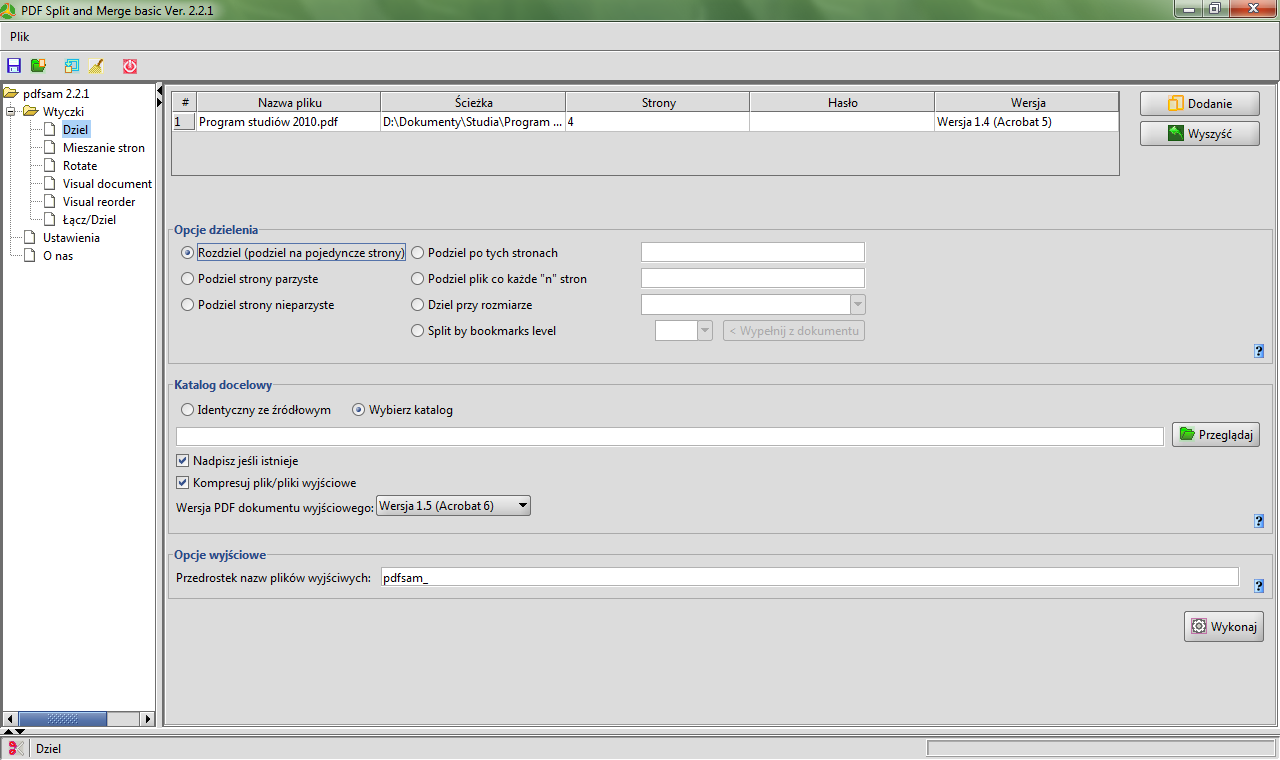The image size is (1280, 760).
Task: Collapse the Wtyczki tree node
Action: (x=11, y=112)
